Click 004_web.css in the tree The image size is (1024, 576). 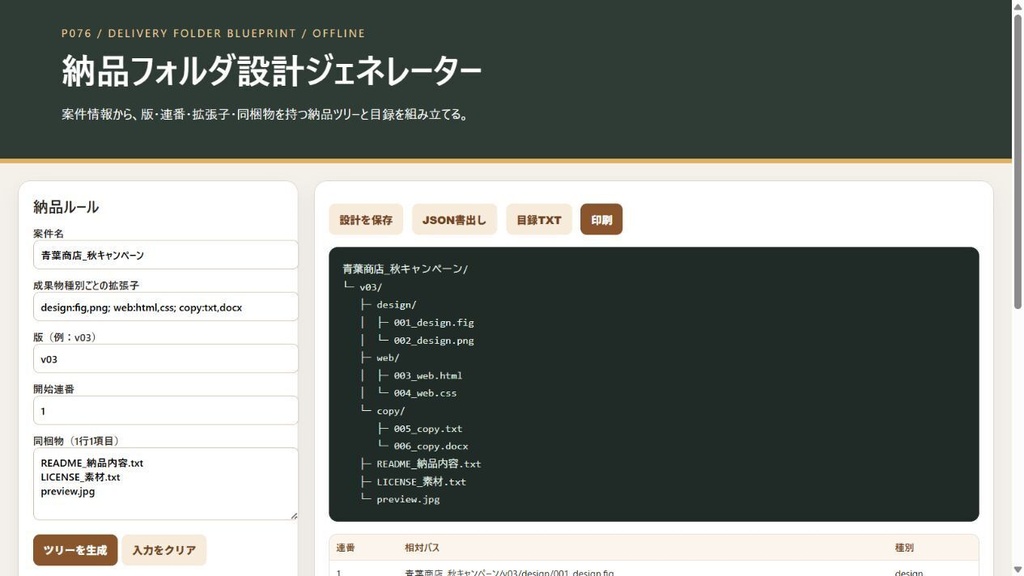click(x=425, y=392)
